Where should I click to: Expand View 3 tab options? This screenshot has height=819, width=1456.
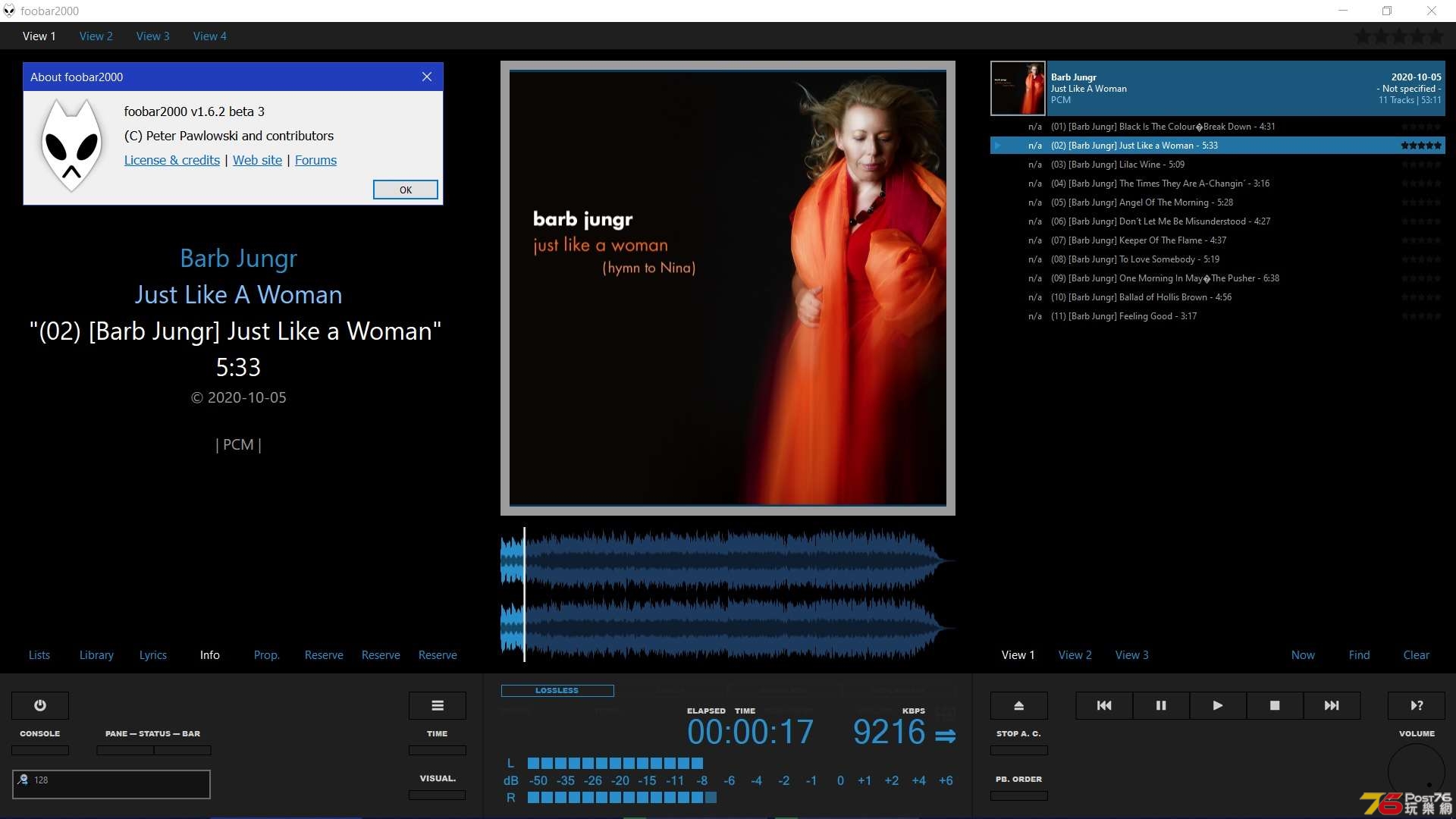pyautogui.click(x=152, y=36)
